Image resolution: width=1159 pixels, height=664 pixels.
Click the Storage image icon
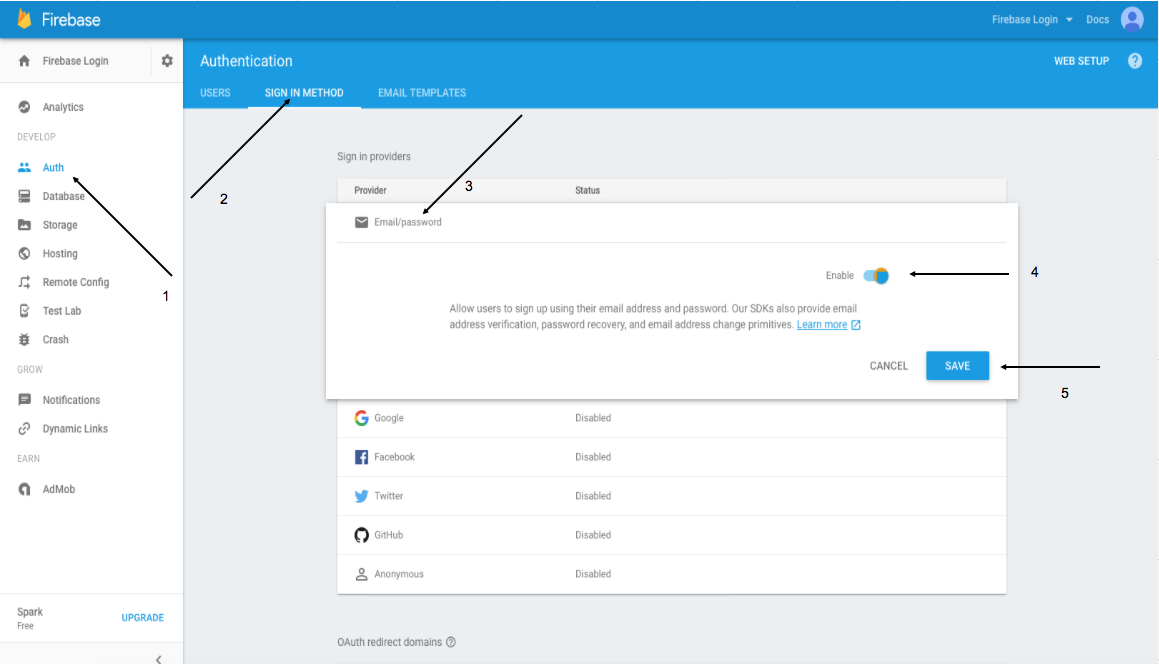click(x=24, y=225)
